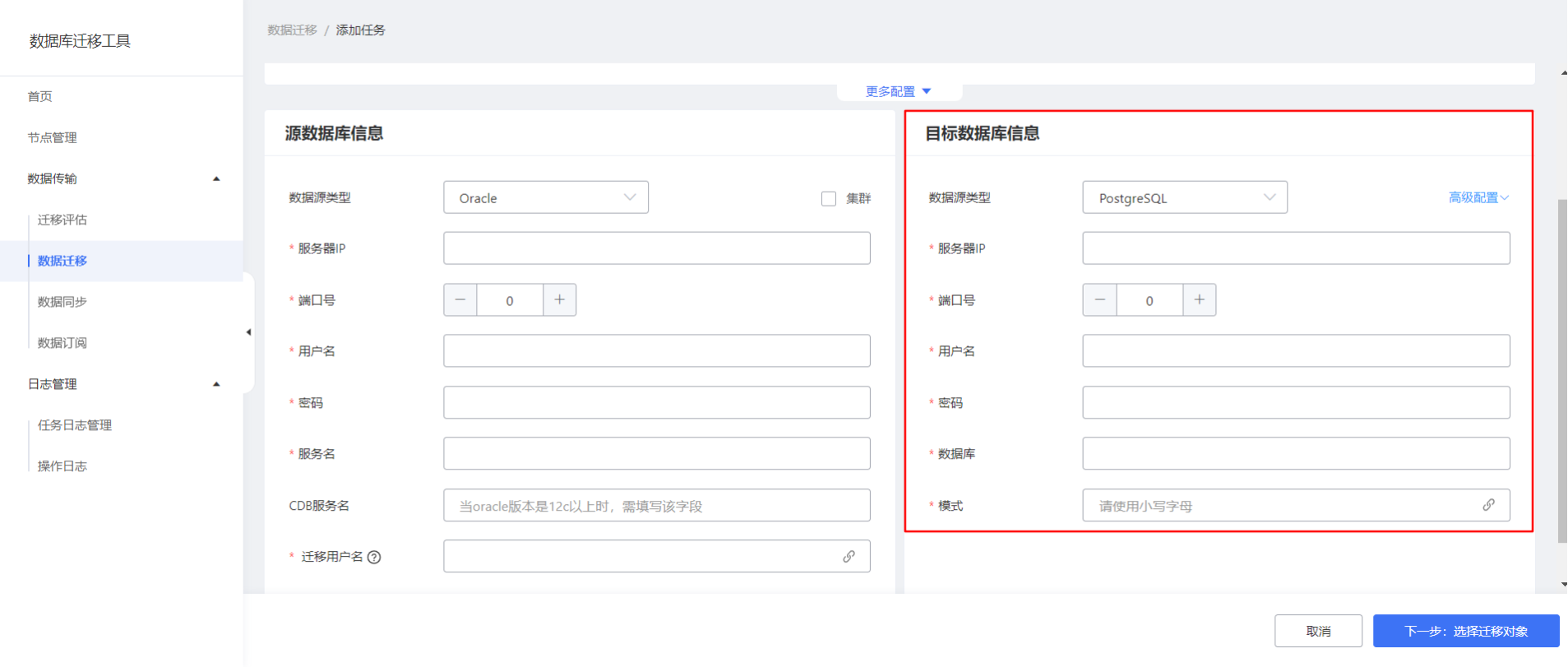
Task: Open the target 数据源类型 PostgreSQL dropdown
Action: click(1185, 197)
